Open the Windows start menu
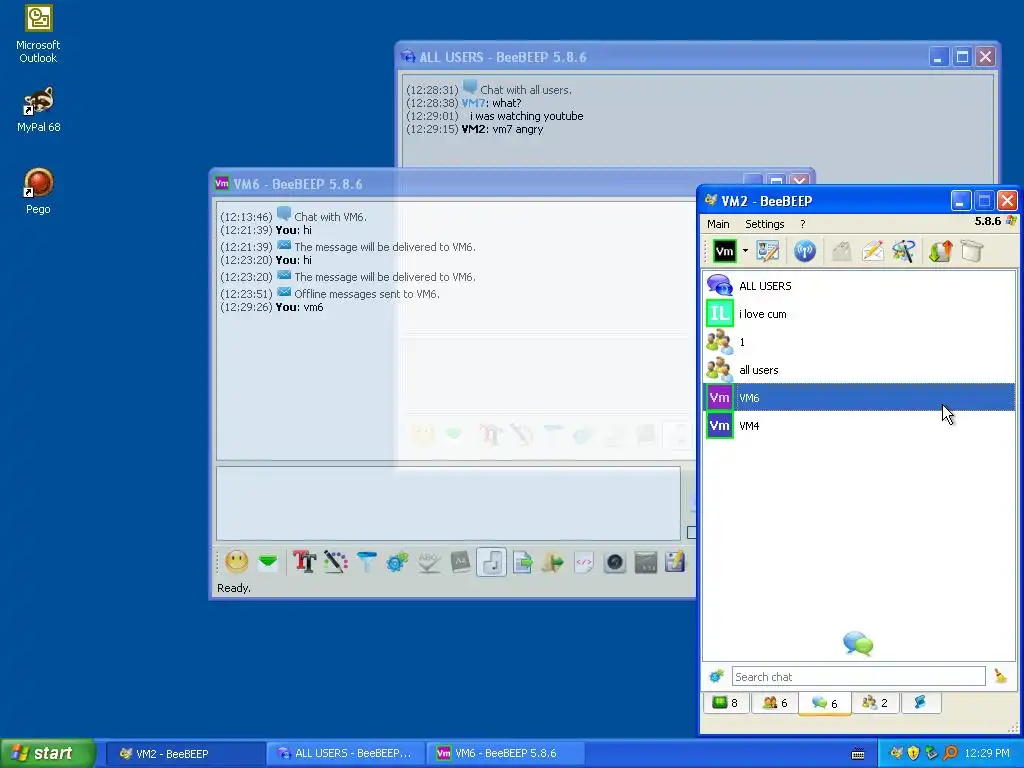This screenshot has width=1024, height=768. point(46,753)
